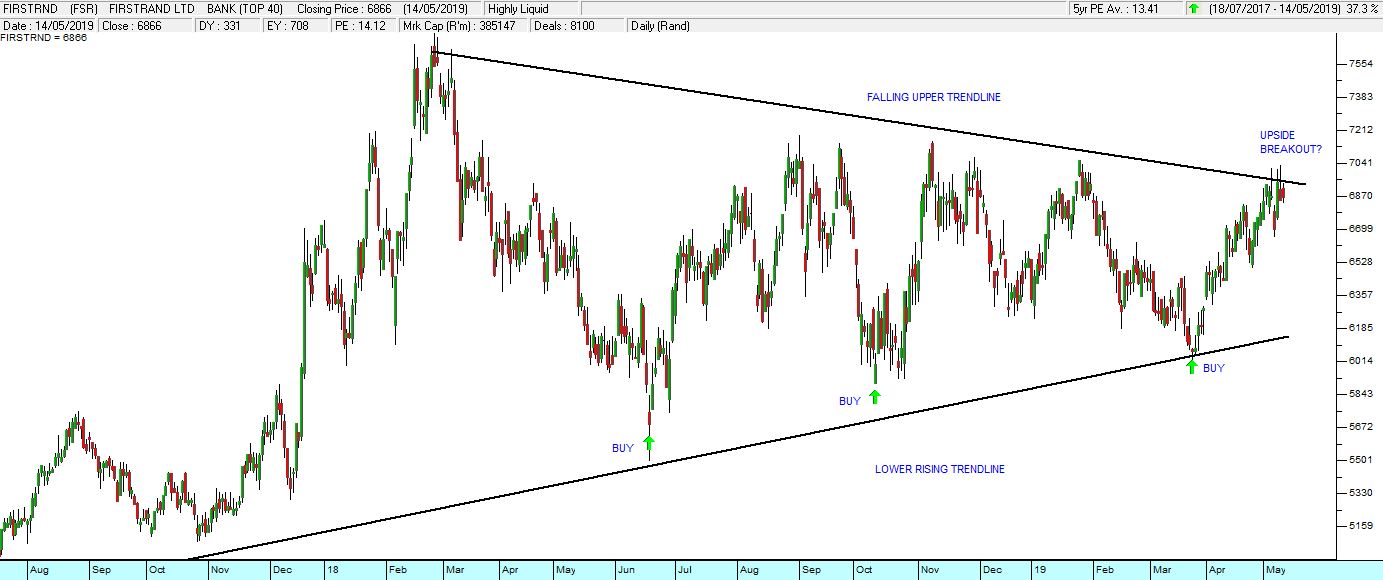The height and width of the screenshot is (580, 1383).
Task: Click the BUY label near the October low
Action: (849, 401)
